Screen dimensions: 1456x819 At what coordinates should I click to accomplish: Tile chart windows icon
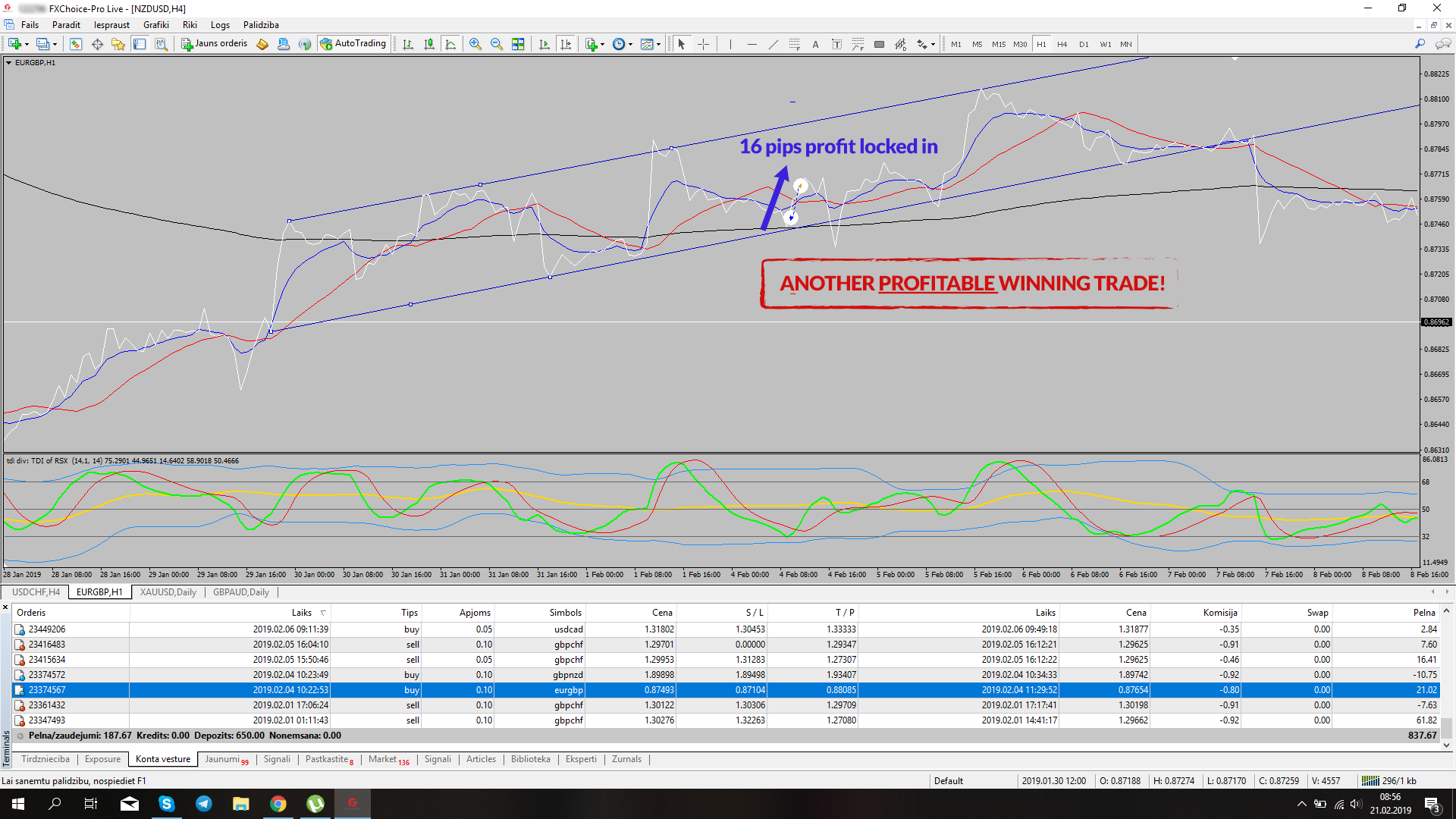518,44
